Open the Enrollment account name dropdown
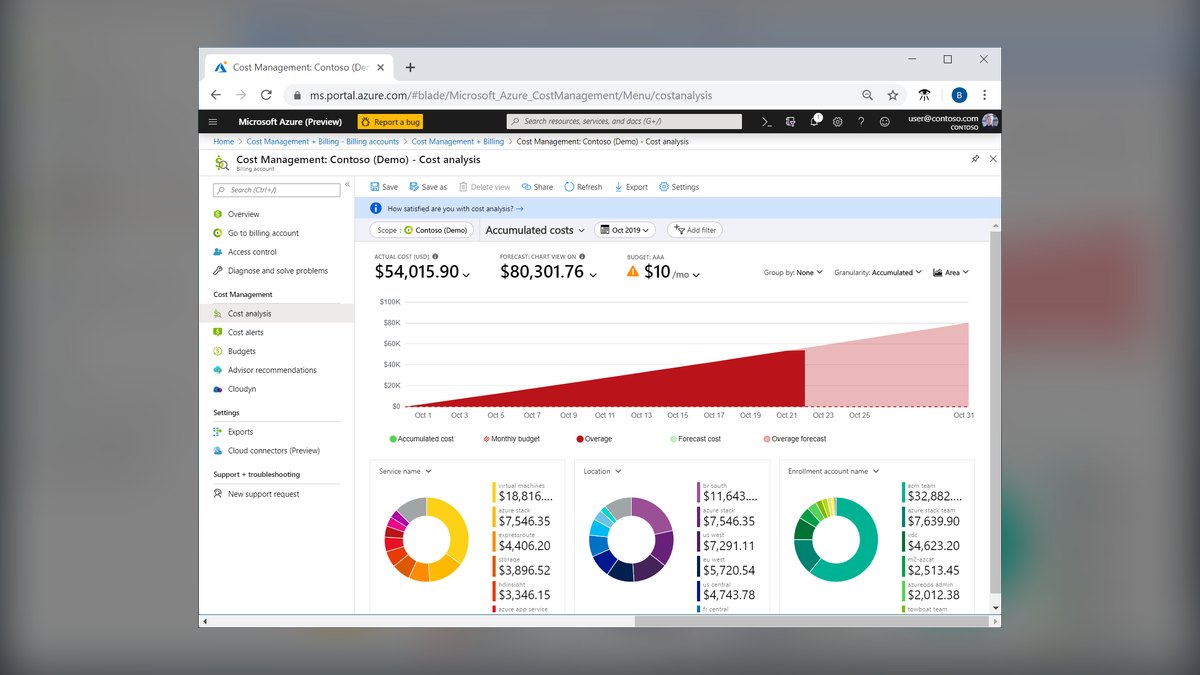This screenshot has width=1200, height=675. (834, 471)
